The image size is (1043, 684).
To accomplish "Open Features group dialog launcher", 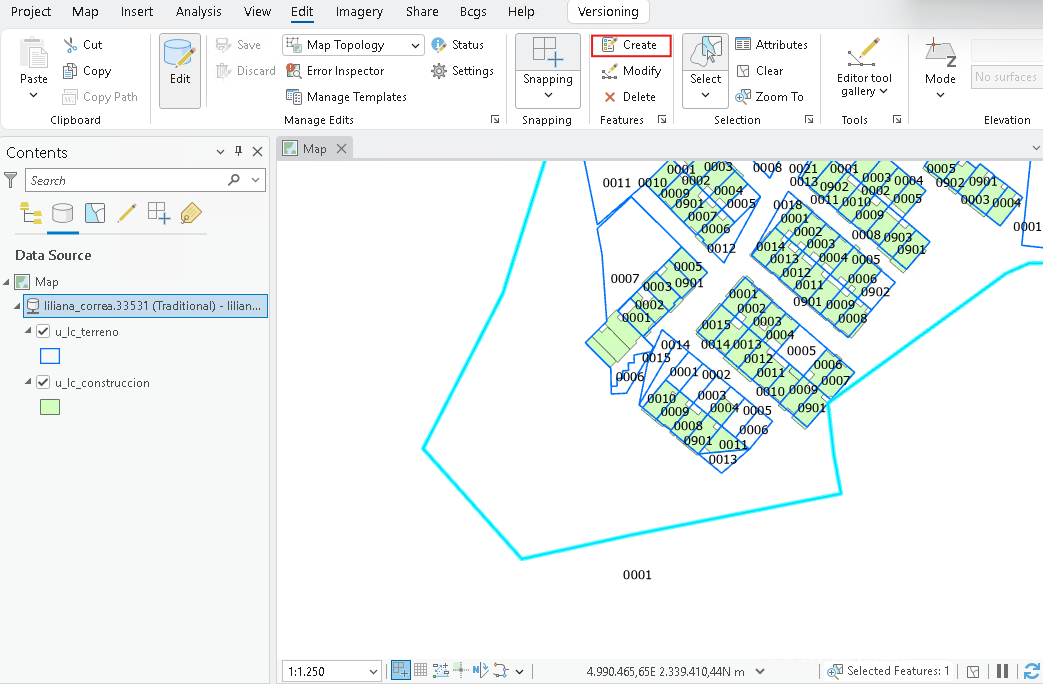I will point(662,119).
